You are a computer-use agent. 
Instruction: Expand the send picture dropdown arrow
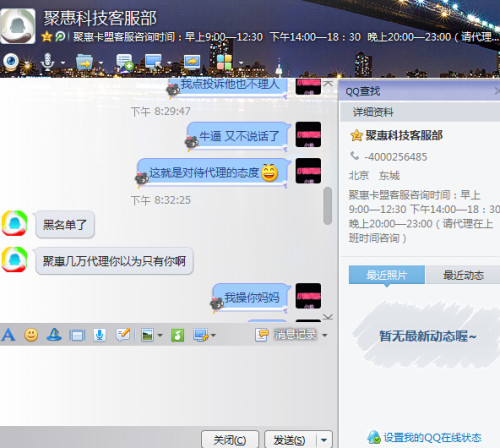pyautogui.click(x=160, y=335)
